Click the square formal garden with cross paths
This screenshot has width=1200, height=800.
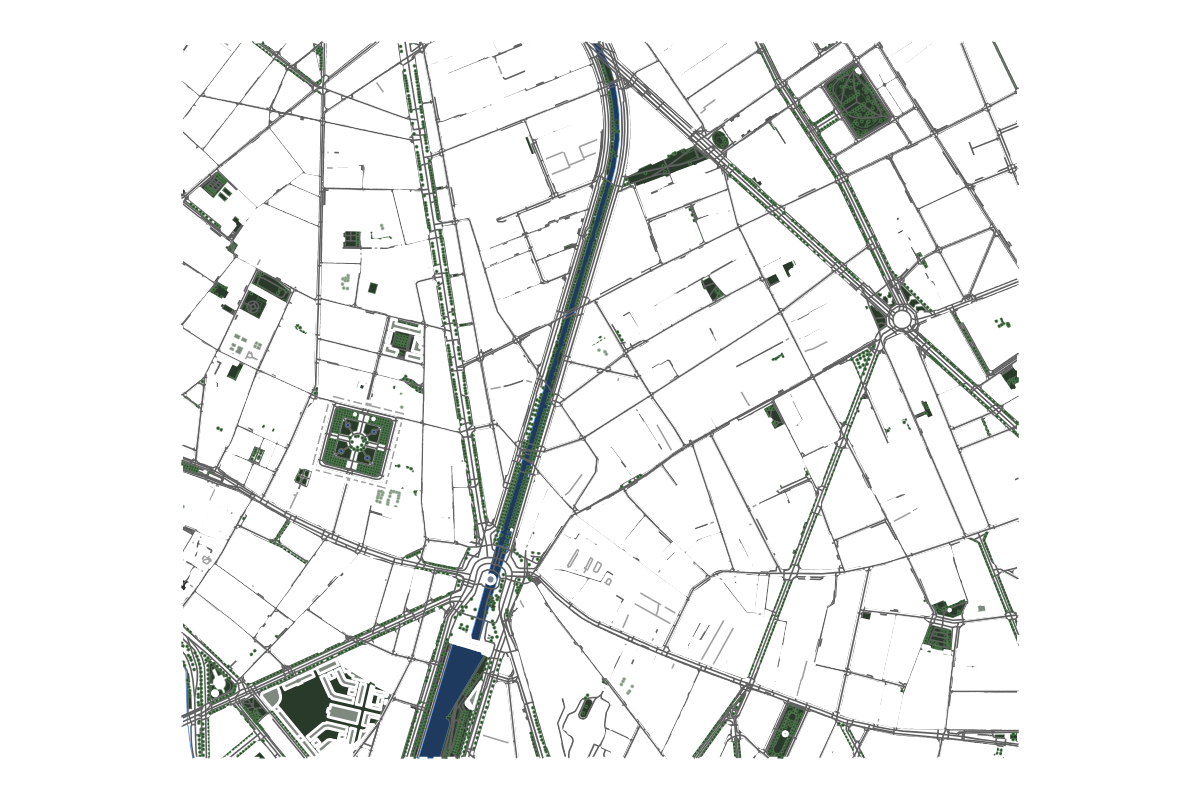(357, 441)
